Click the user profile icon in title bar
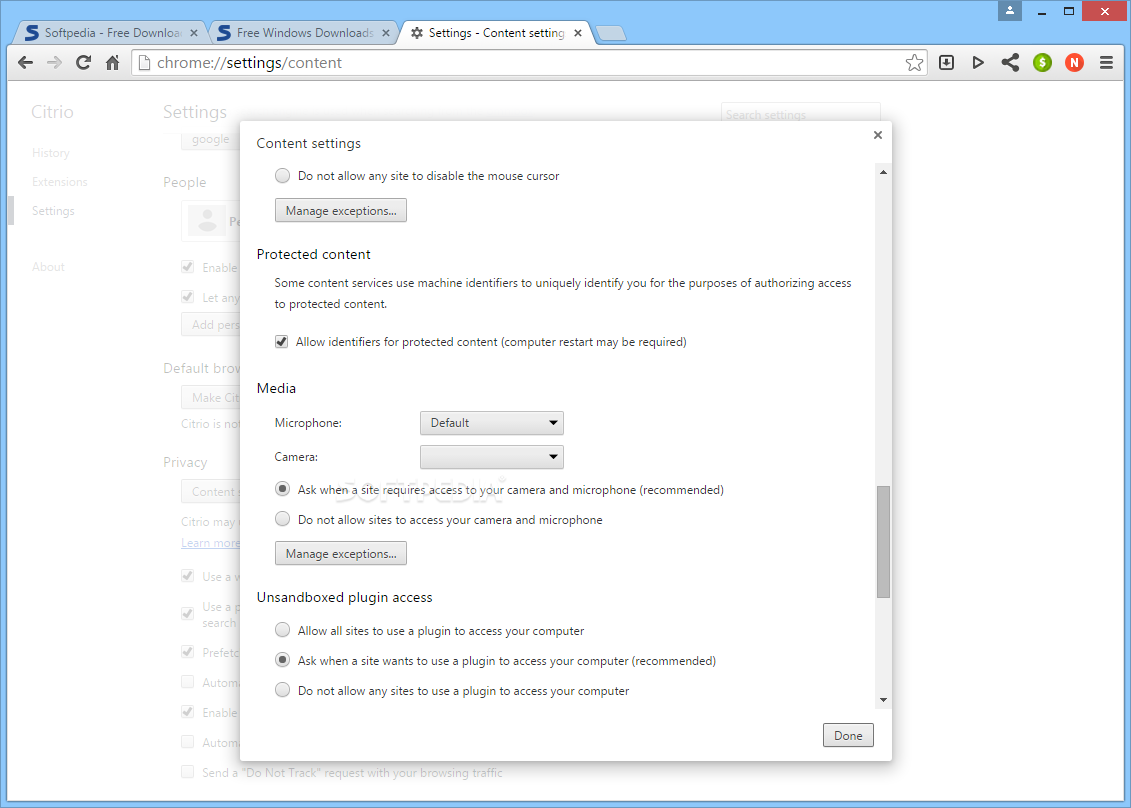 pyautogui.click(x=1010, y=10)
